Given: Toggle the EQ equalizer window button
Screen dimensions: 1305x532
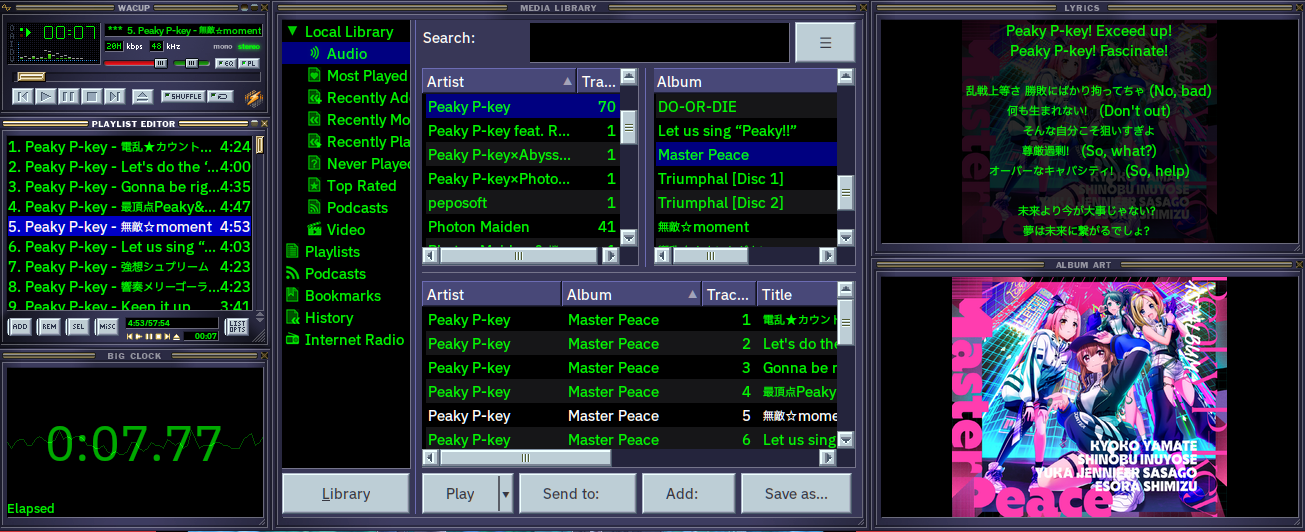Looking at the screenshot, I should tap(226, 63).
